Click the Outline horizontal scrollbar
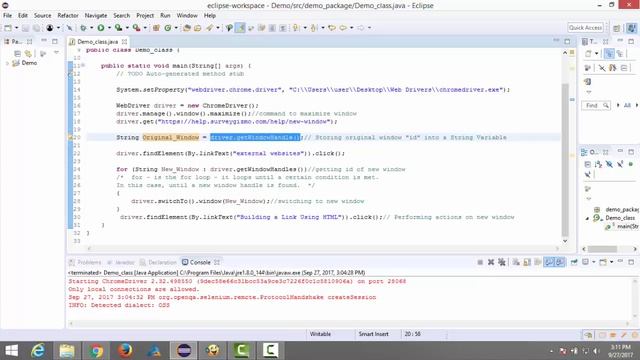The width and height of the screenshot is (640, 360). click(603, 249)
